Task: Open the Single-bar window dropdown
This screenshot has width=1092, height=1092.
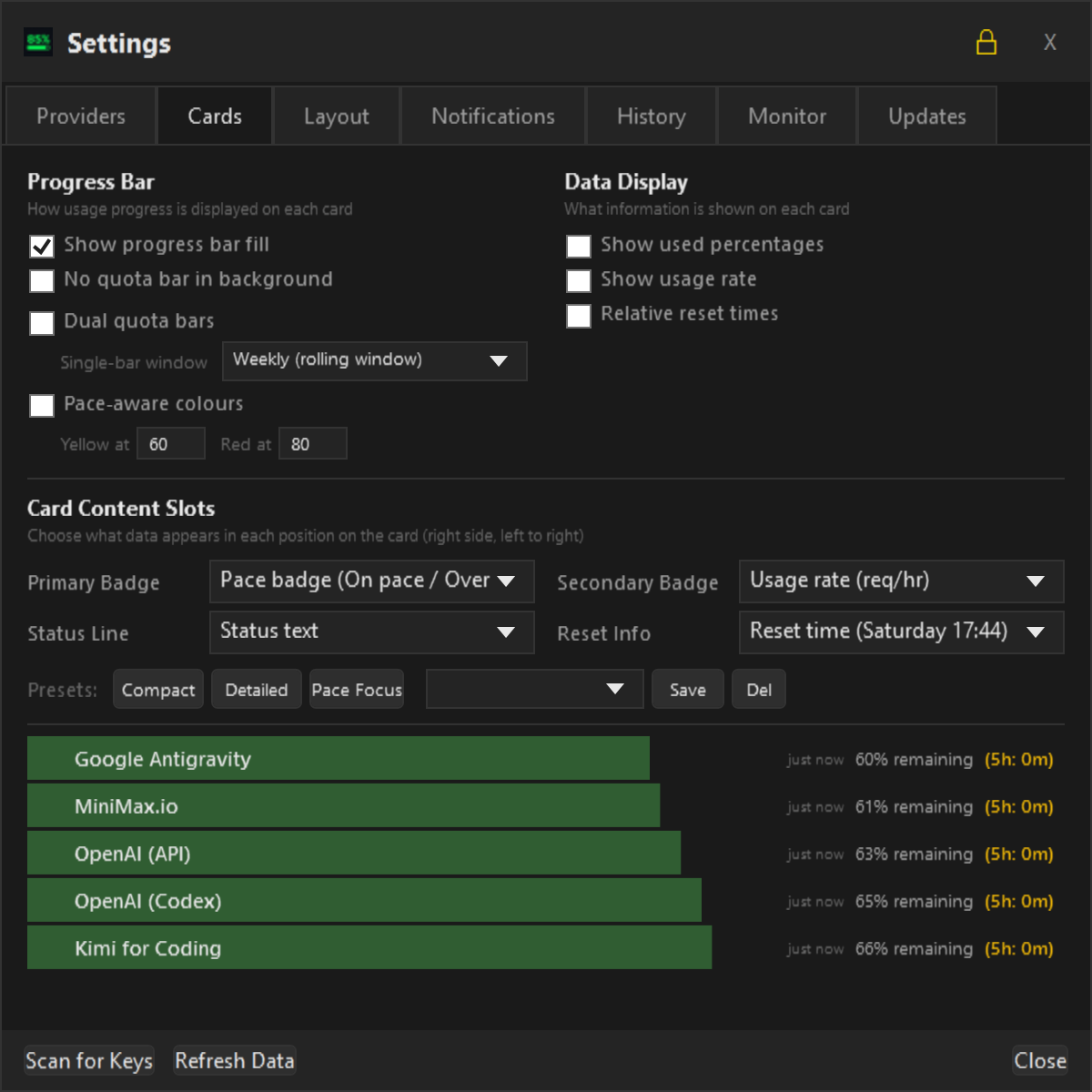Action: [375, 360]
